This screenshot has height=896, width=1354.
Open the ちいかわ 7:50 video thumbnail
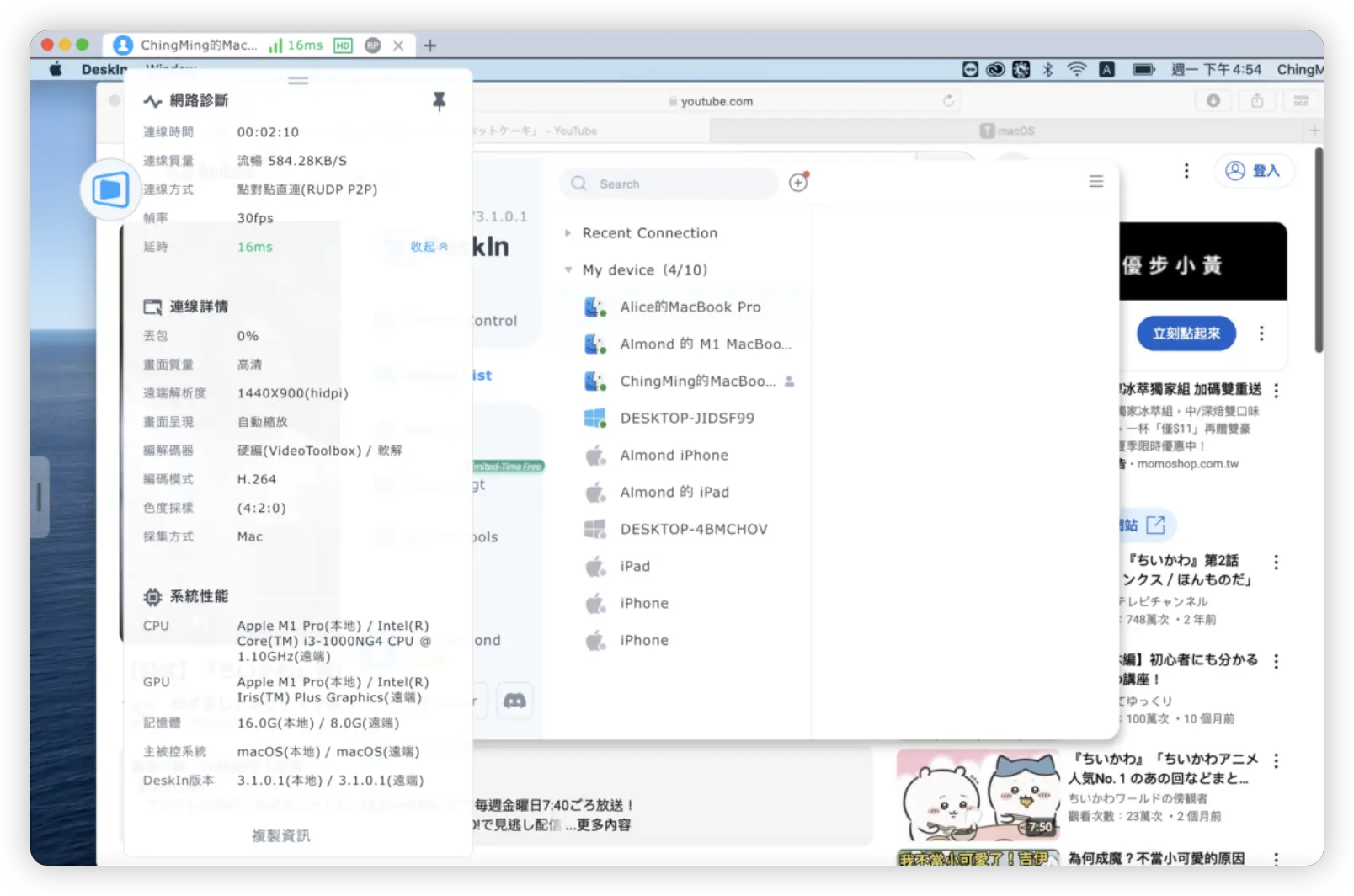(x=978, y=796)
